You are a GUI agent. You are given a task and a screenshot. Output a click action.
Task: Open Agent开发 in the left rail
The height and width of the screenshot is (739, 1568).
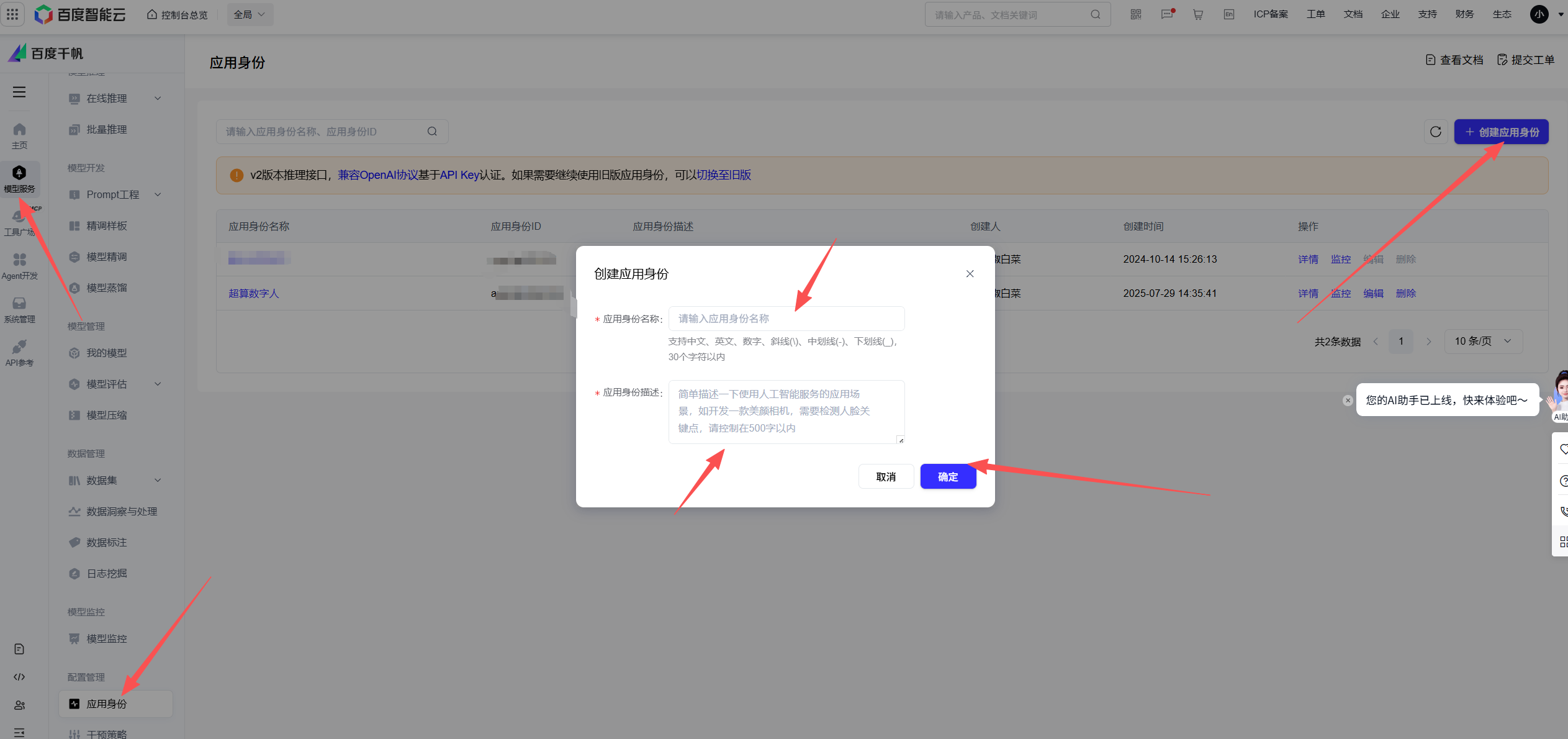pyautogui.click(x=19, y=266)
